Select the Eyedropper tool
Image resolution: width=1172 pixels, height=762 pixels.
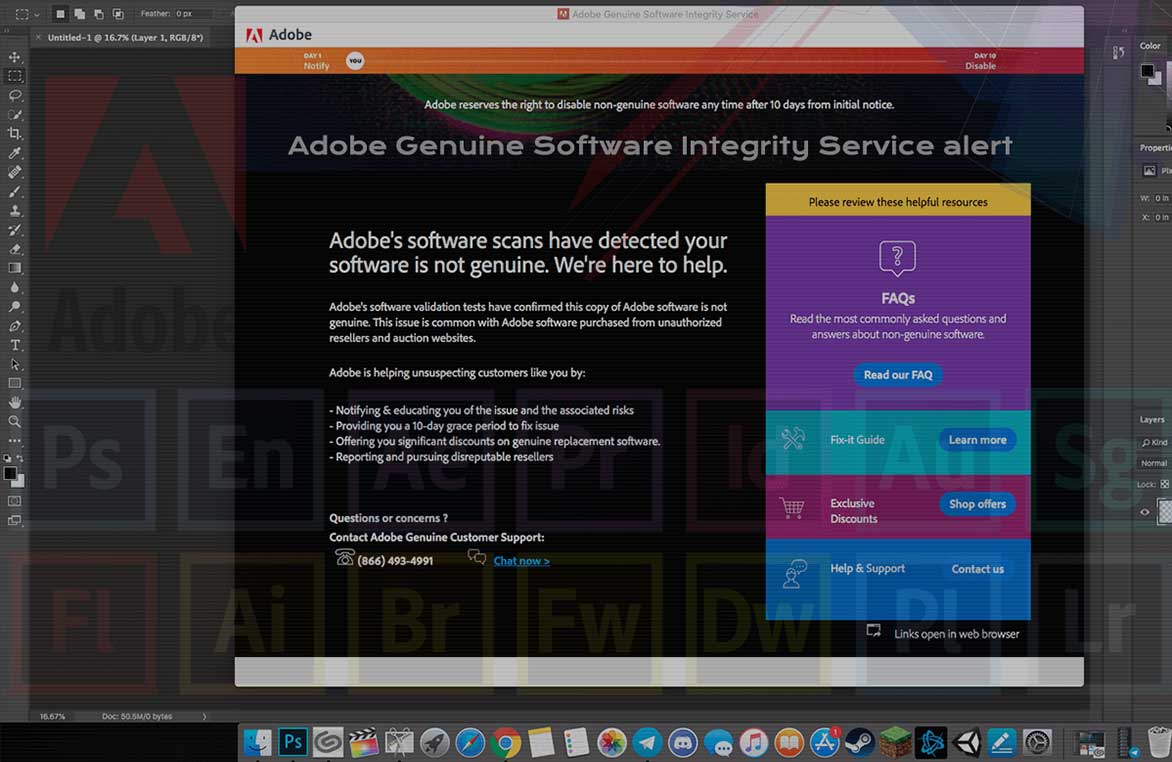14,153
